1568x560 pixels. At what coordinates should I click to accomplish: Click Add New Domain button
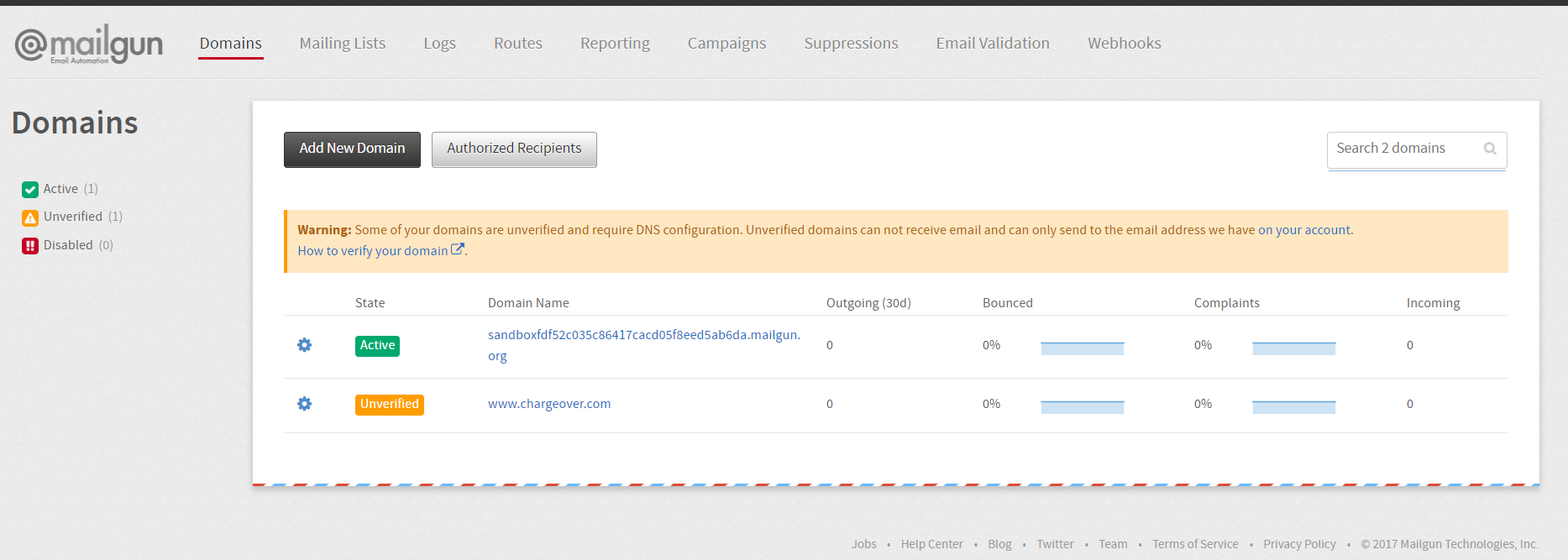click(x=352, y=149)
